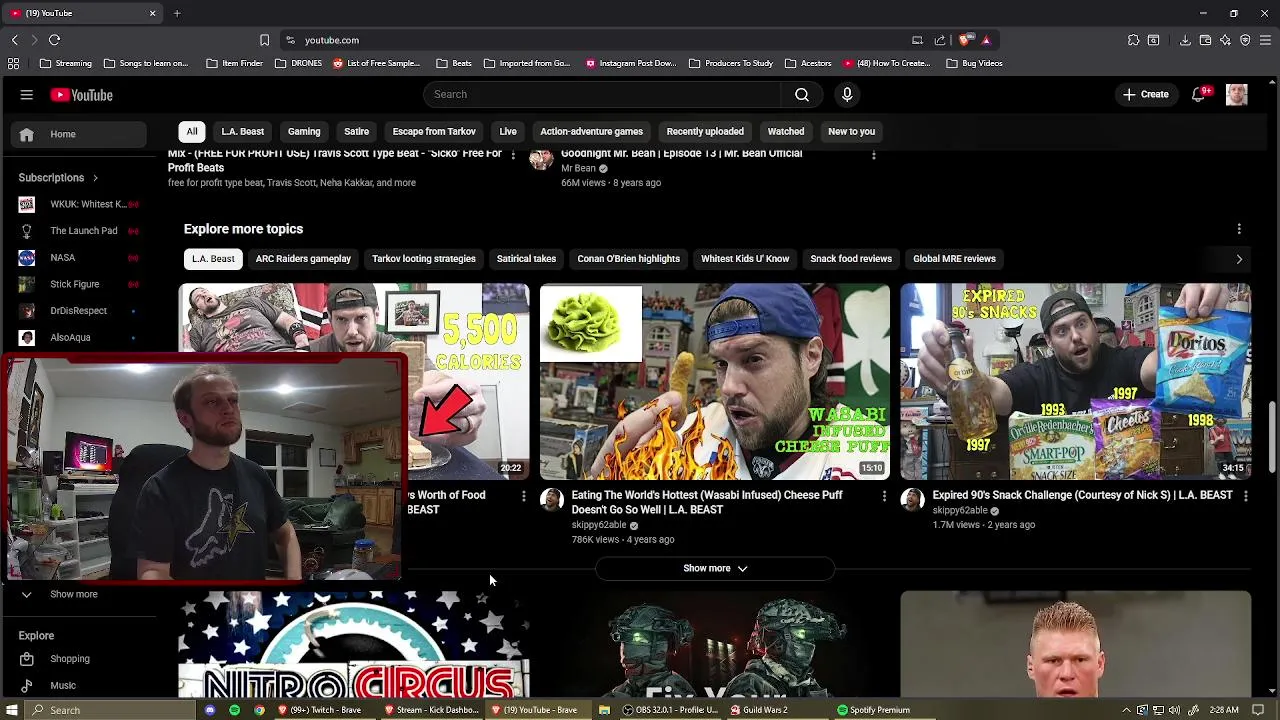Open Nitro Circus video thumbnail
This screenshot has height=720, width=1280.
click(354, 644)
